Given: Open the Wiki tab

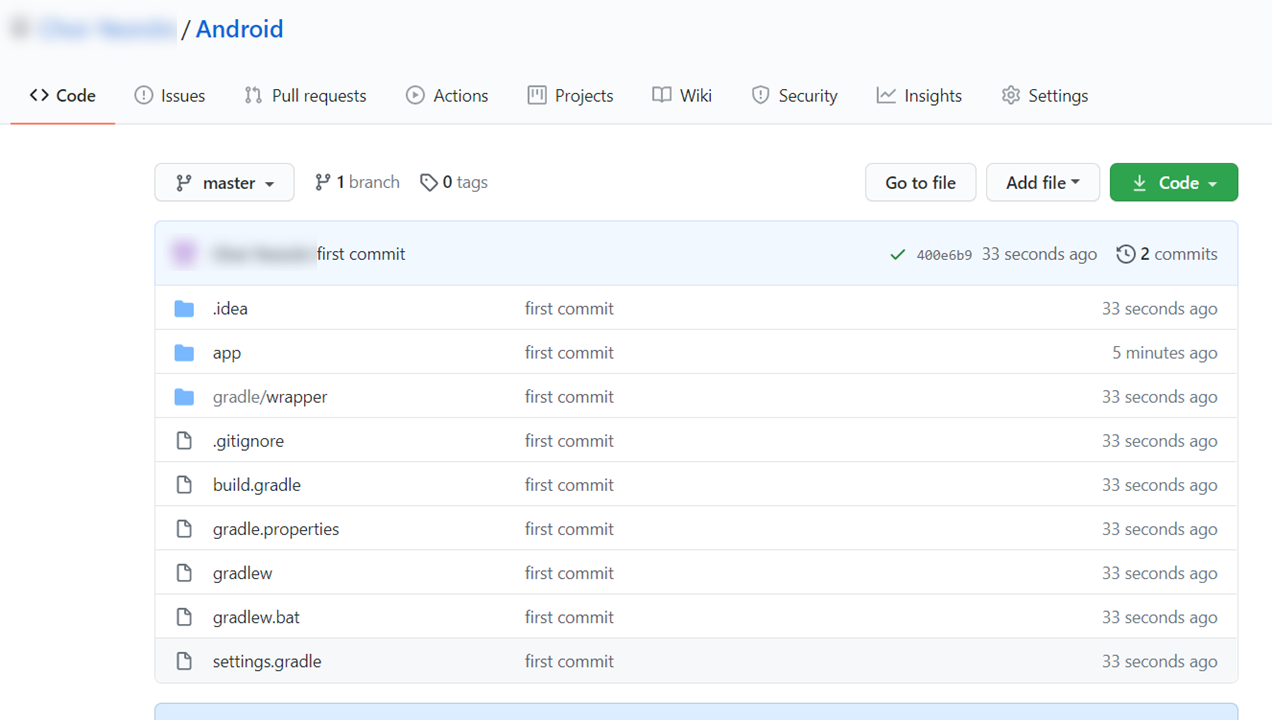Looking at the screenshot, I should 682,96.
